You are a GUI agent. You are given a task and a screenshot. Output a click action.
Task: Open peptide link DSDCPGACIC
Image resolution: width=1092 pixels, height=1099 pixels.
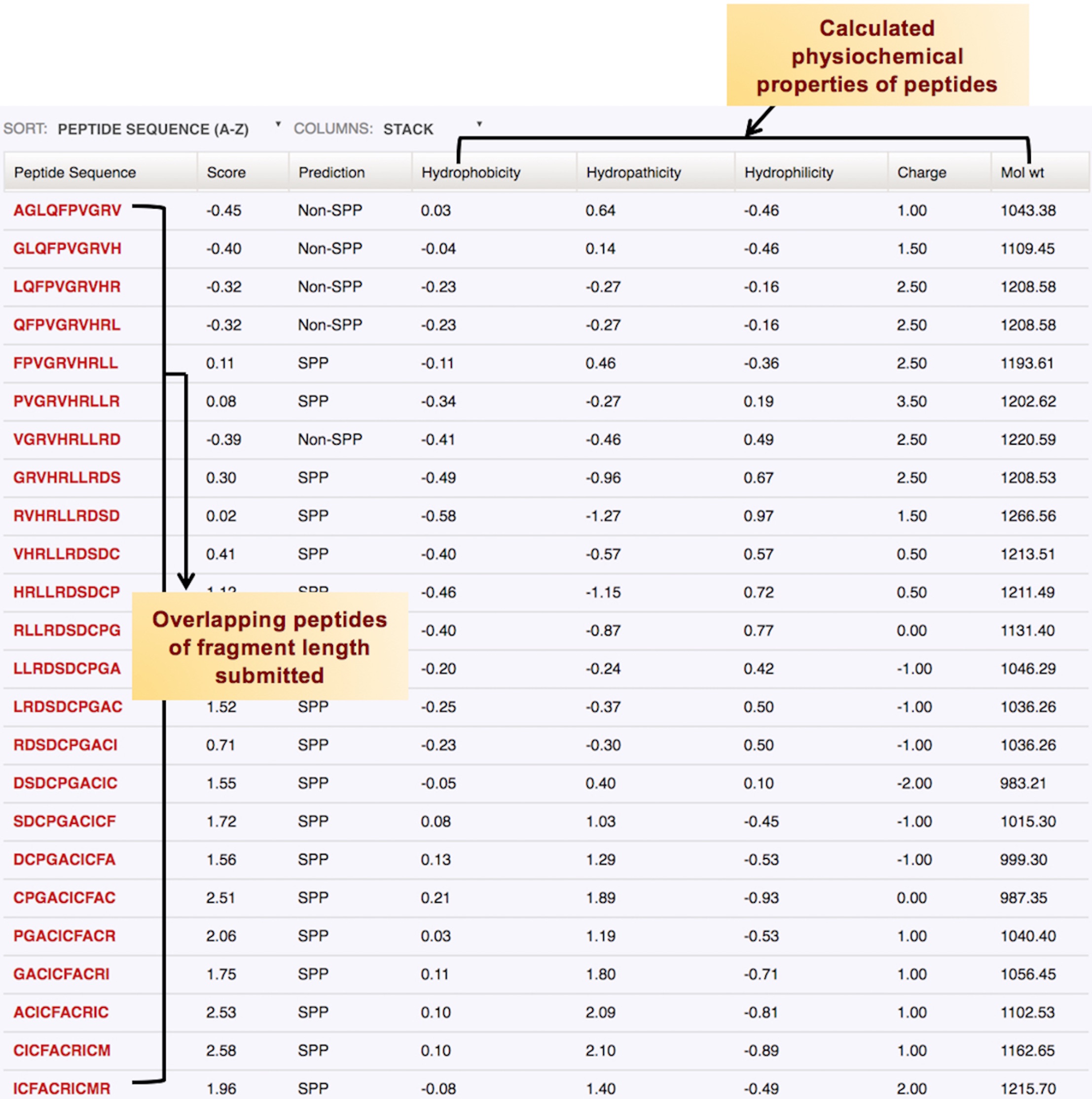(65, 783)
